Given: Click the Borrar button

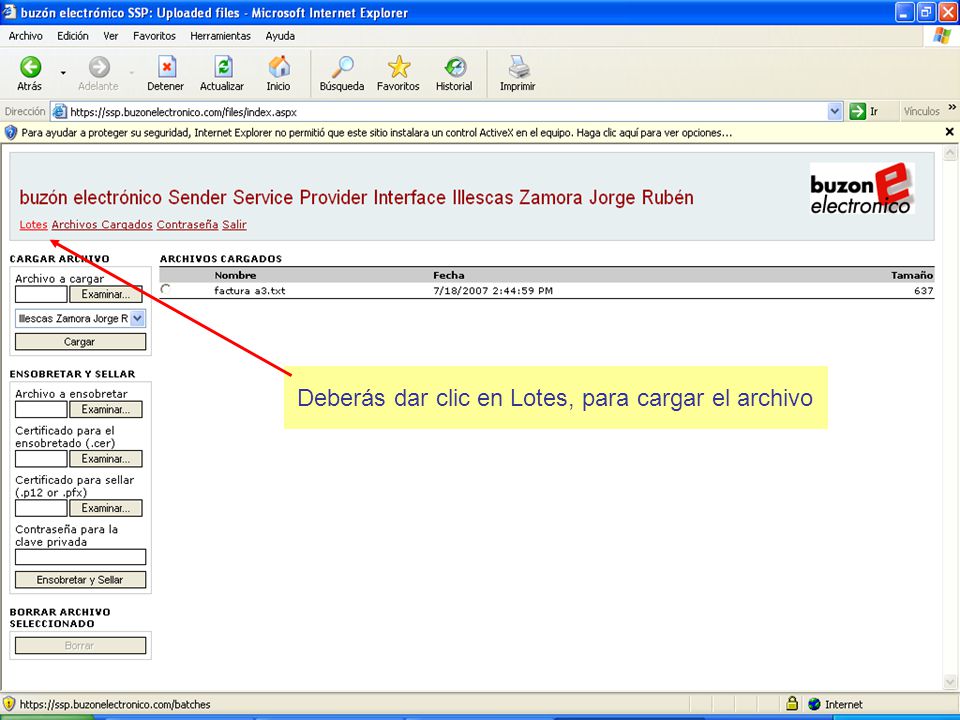Looking at the screenshot, I should coord(80,645).
